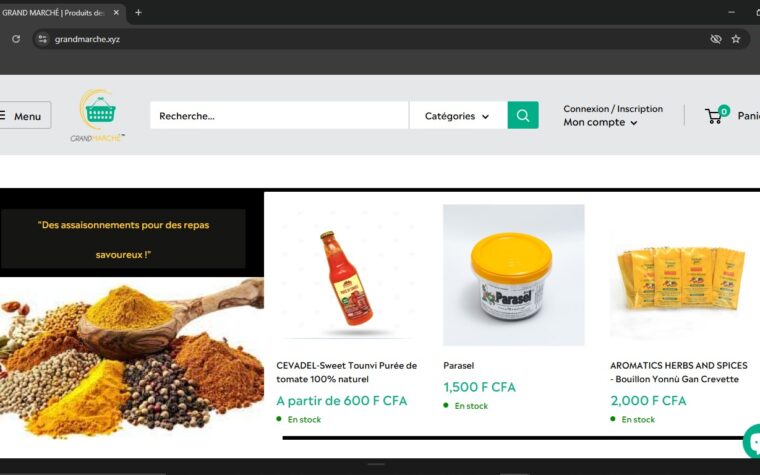Toggle the crossed-eye tracking protection icon

tap(715, 39)
